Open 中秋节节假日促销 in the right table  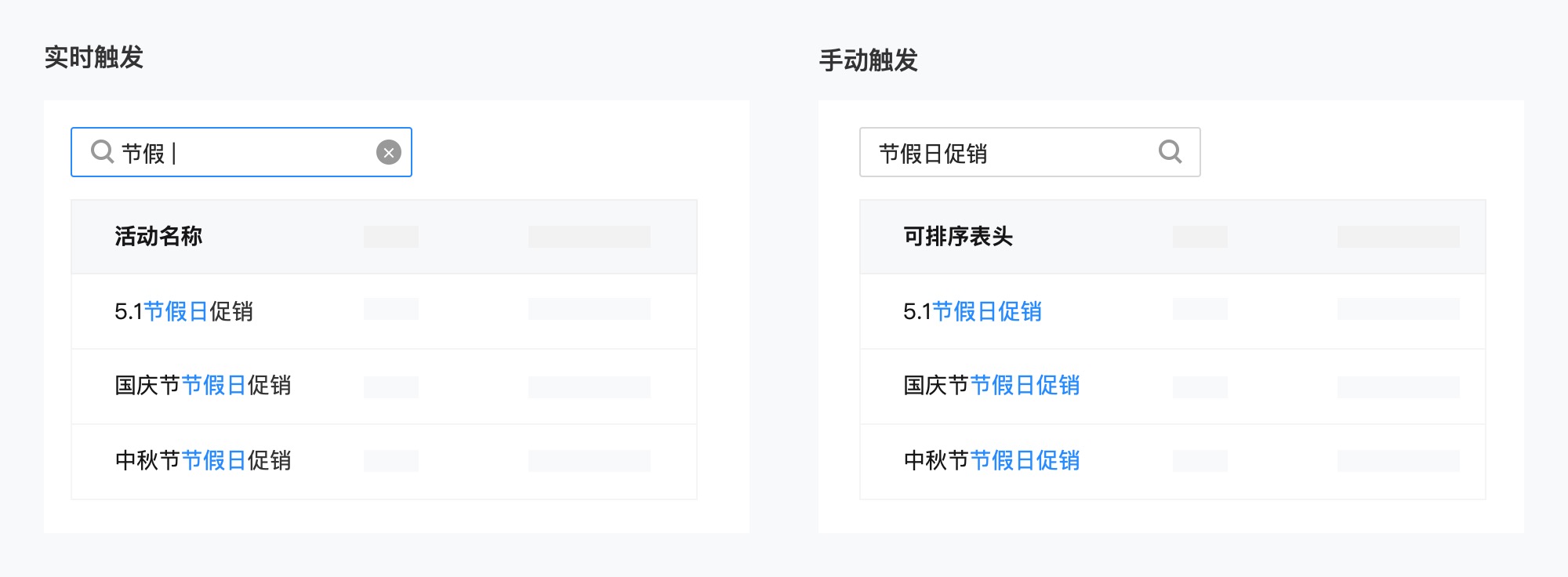coord(991,460)
